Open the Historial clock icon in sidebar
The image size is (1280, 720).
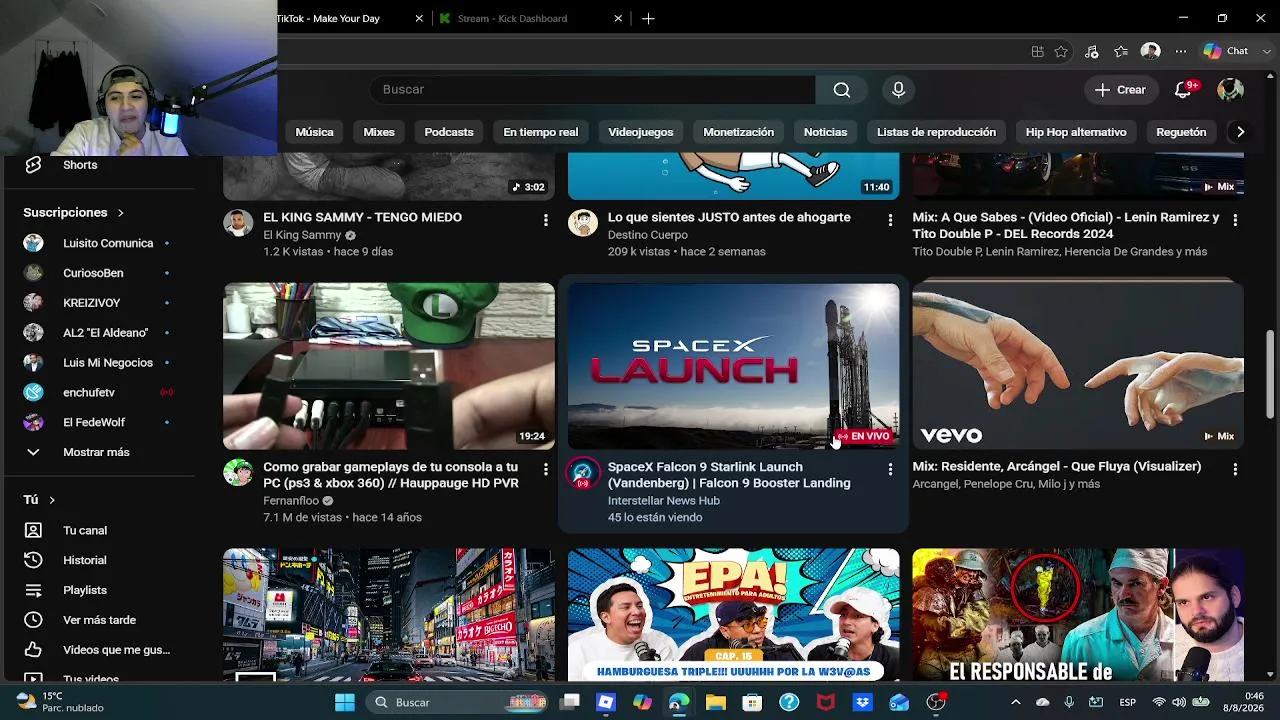[x=33, y=560]
